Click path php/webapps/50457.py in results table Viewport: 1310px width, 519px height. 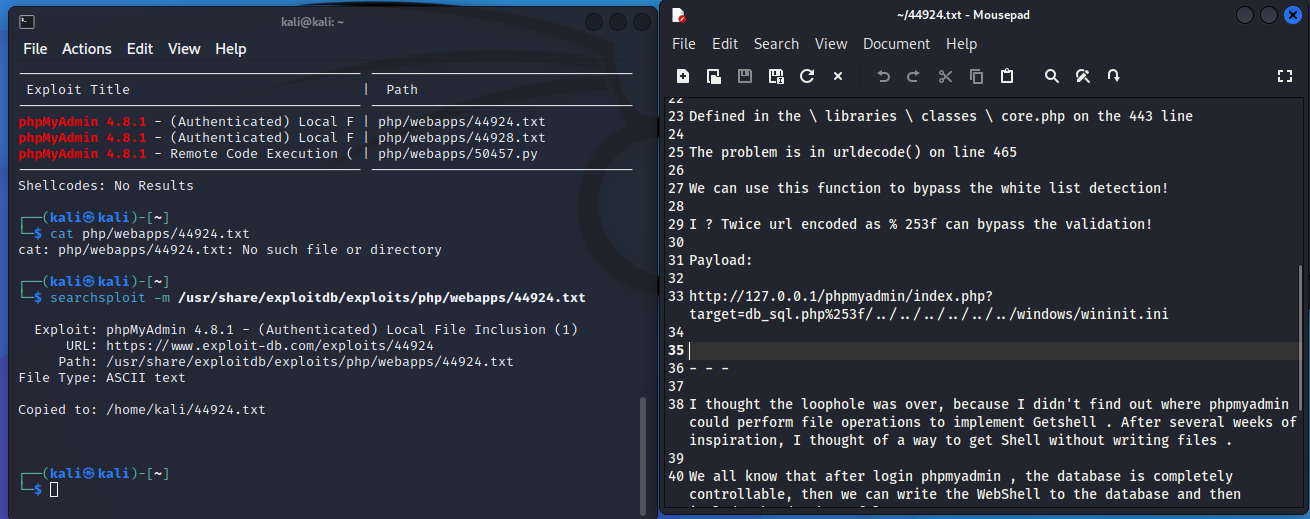coord(457,153)
